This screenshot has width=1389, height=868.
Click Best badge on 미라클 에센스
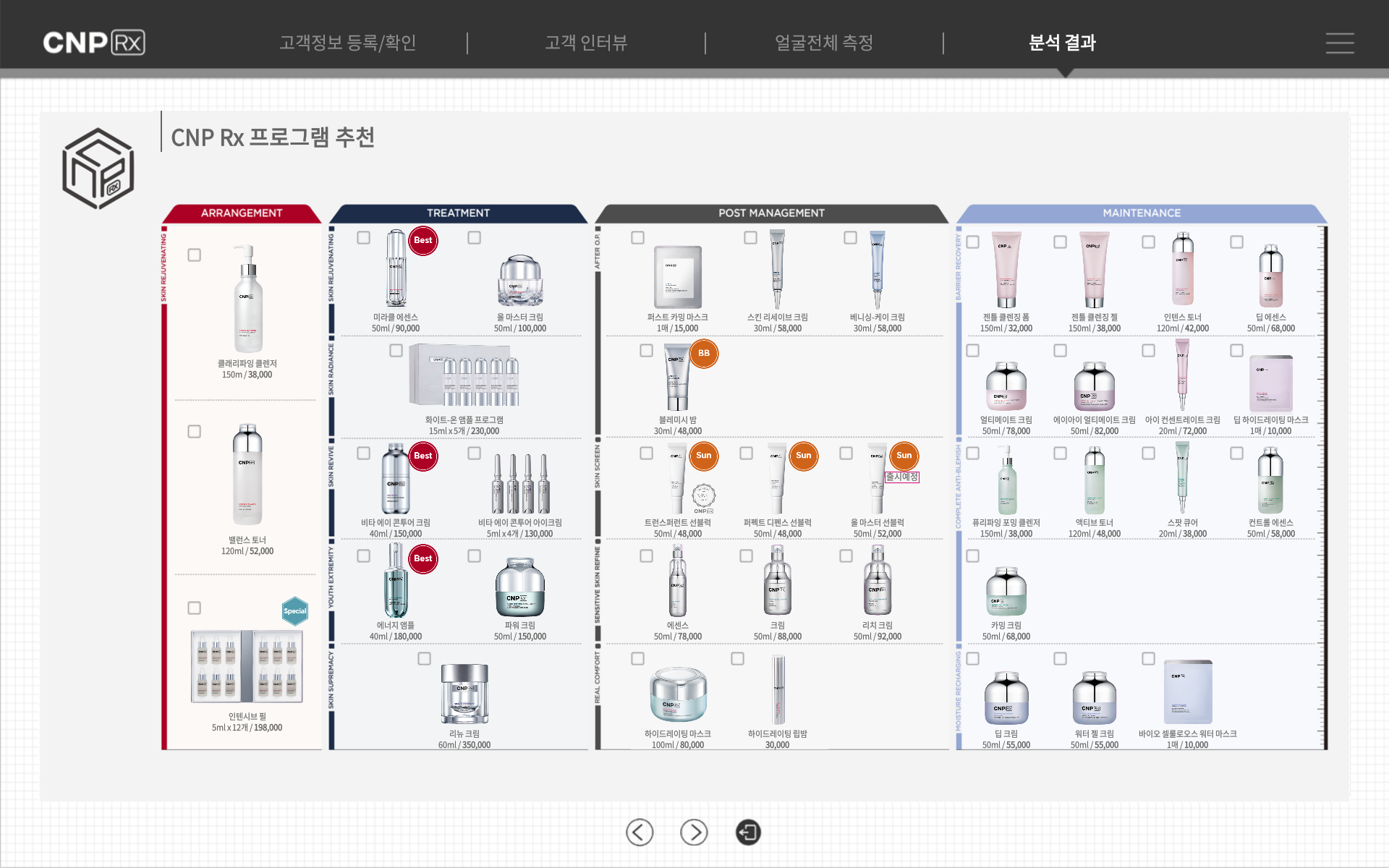(x=423, y=241)
